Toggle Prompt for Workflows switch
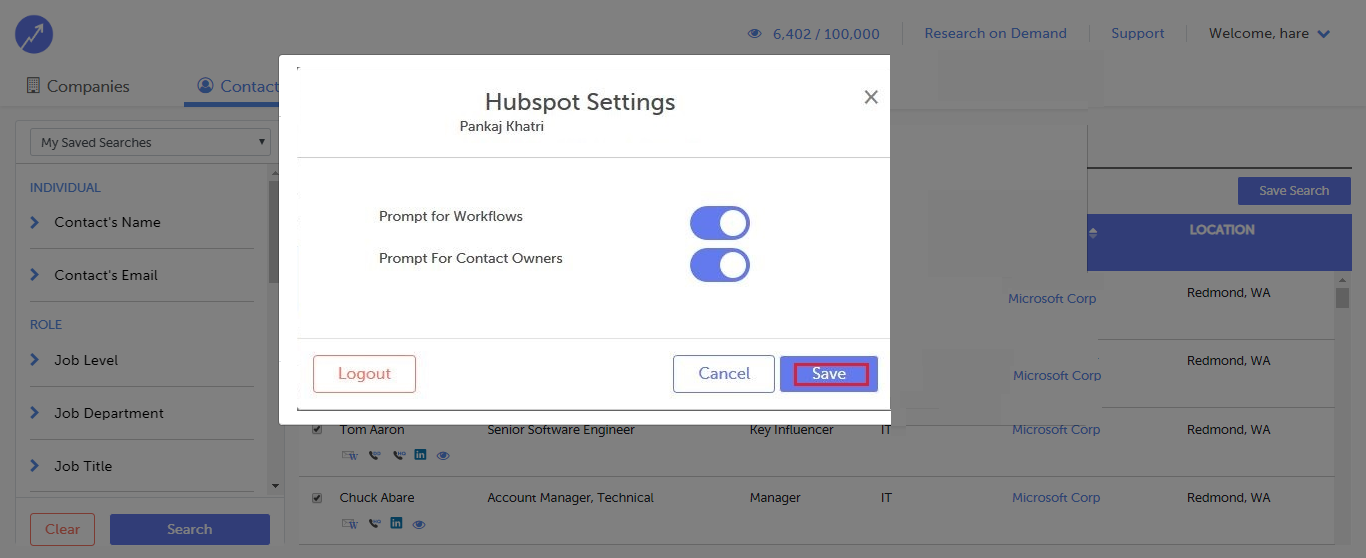Screen dimensions: 1366x558 720,223
